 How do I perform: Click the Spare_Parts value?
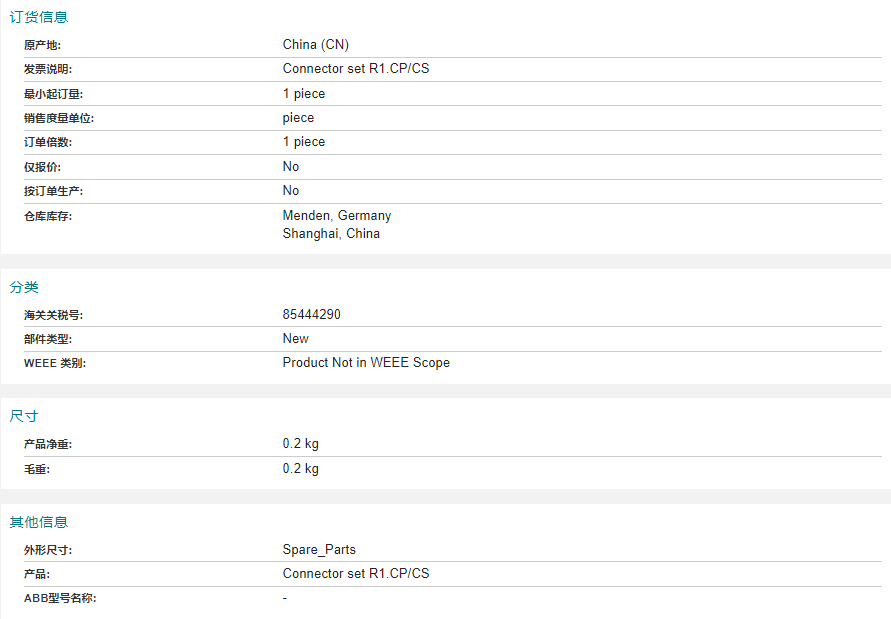[x=319, y=550]
